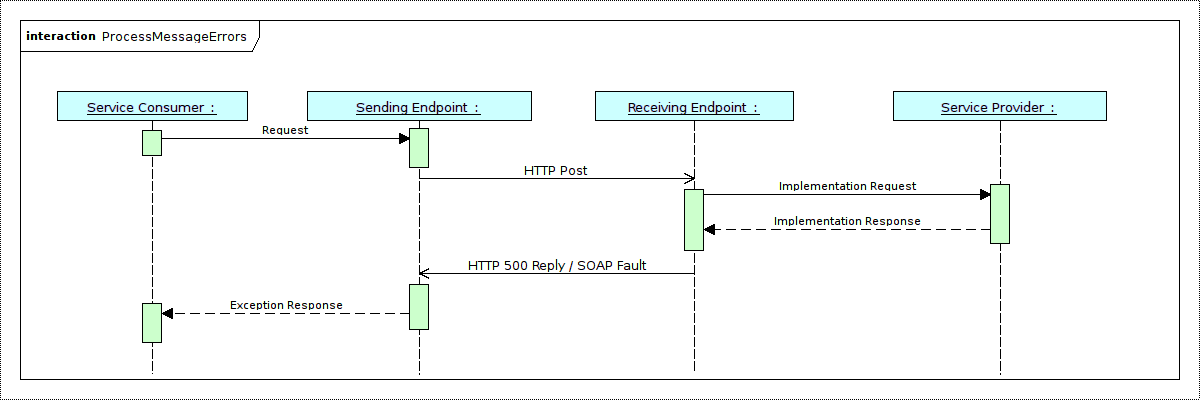This screenshot has width=1201, height=401.
Task: Select the Service Consumer lifeline header
Action: (152, 107)
